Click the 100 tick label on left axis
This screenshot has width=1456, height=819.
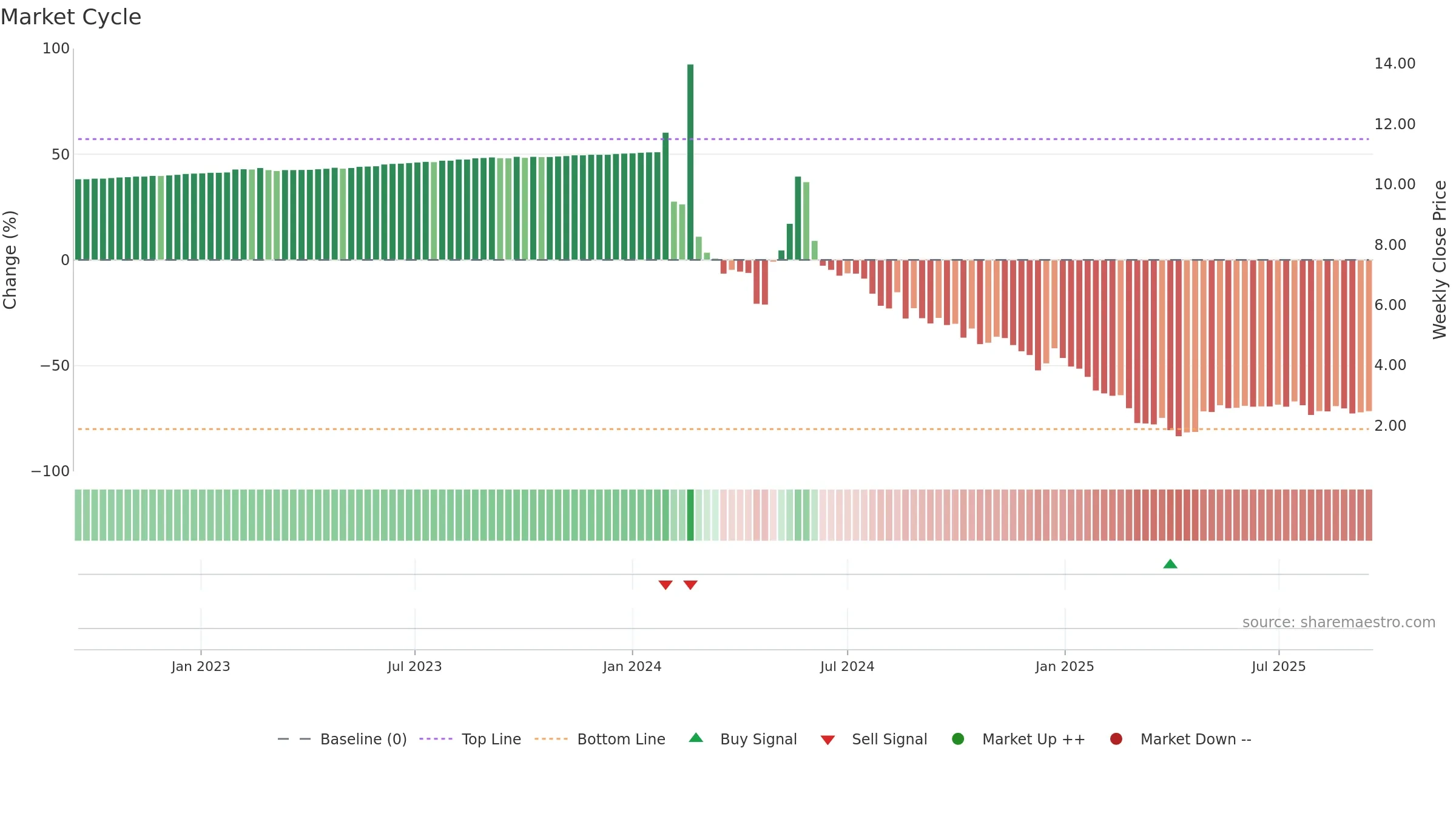click(56, 49)
